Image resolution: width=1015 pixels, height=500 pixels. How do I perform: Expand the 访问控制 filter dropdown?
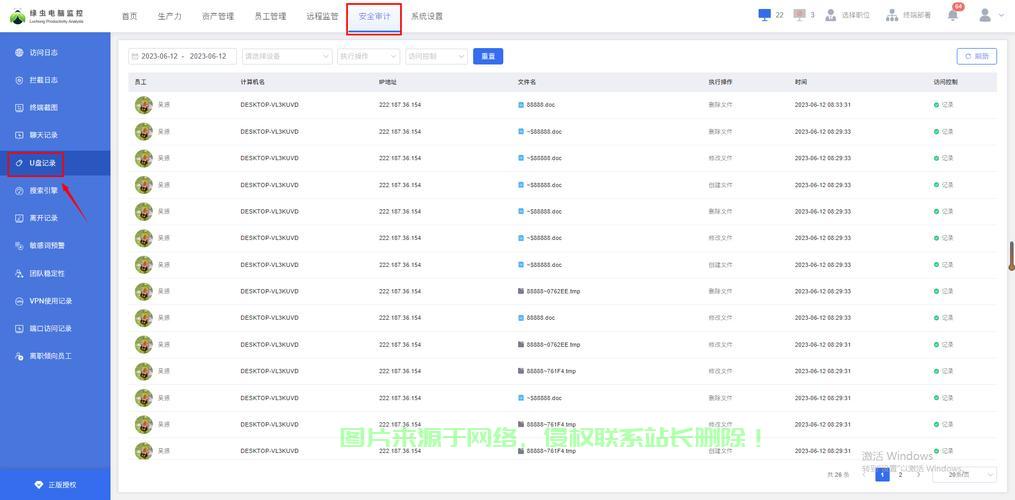pos(436,57)
